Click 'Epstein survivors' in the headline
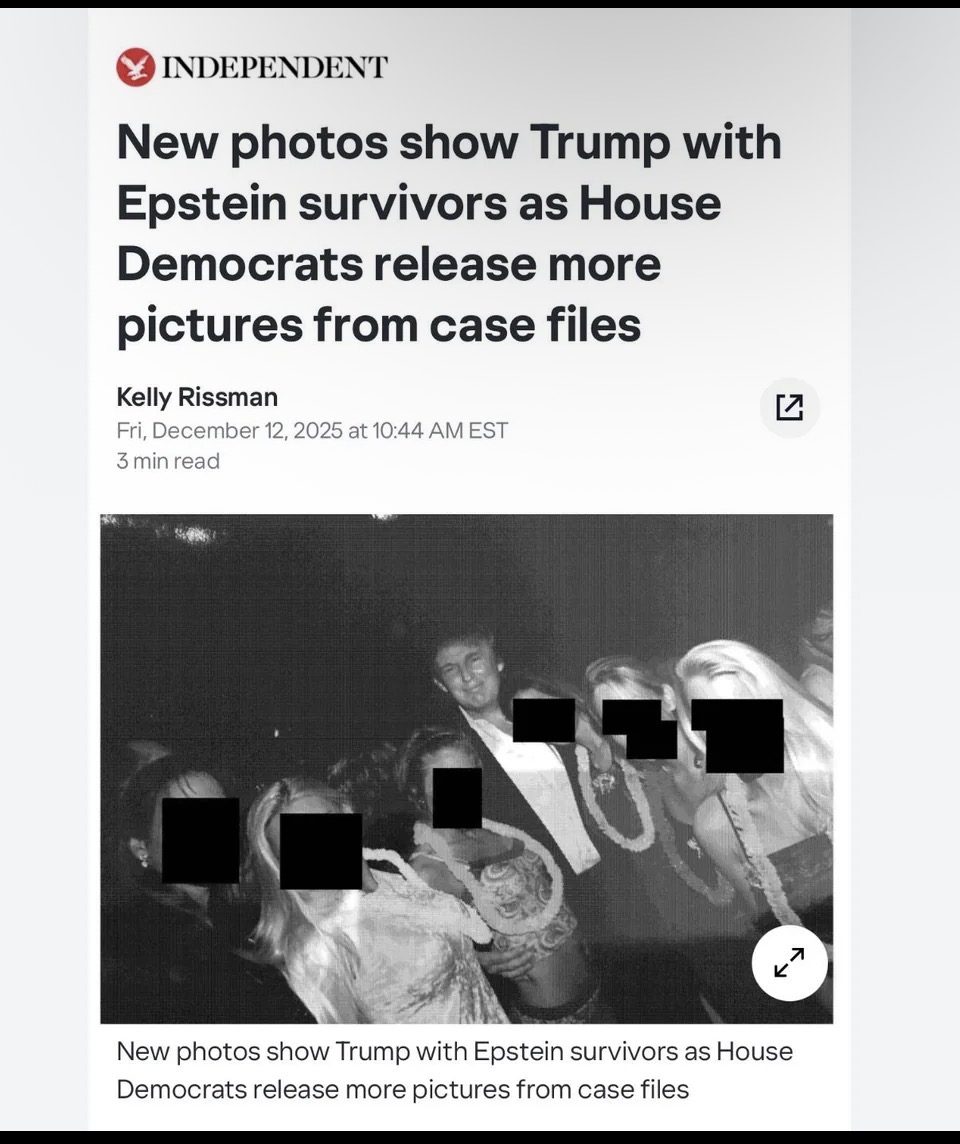Screen dimensions: 960x1144 311,203
